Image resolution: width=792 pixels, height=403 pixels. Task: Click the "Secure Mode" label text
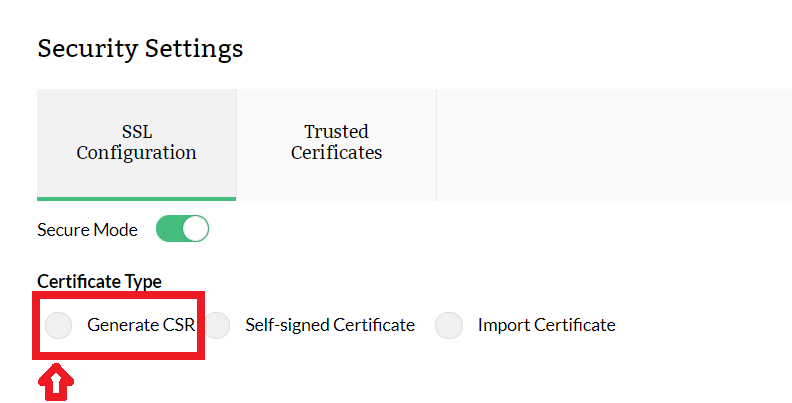click(87, 229)
